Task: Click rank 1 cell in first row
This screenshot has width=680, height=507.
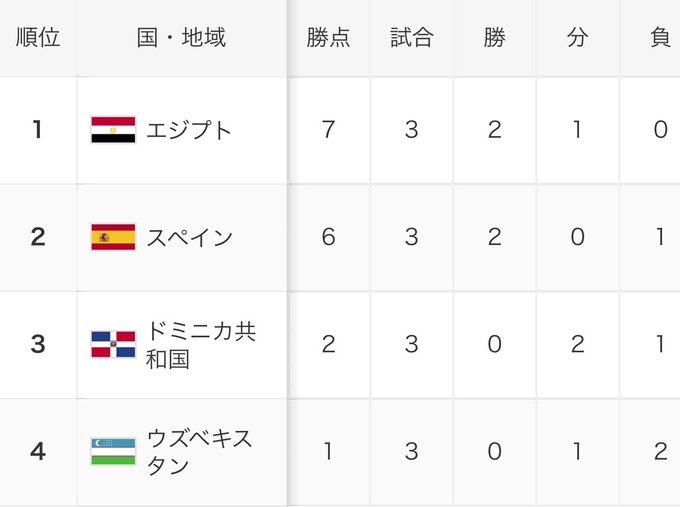Action: [38, 130]
